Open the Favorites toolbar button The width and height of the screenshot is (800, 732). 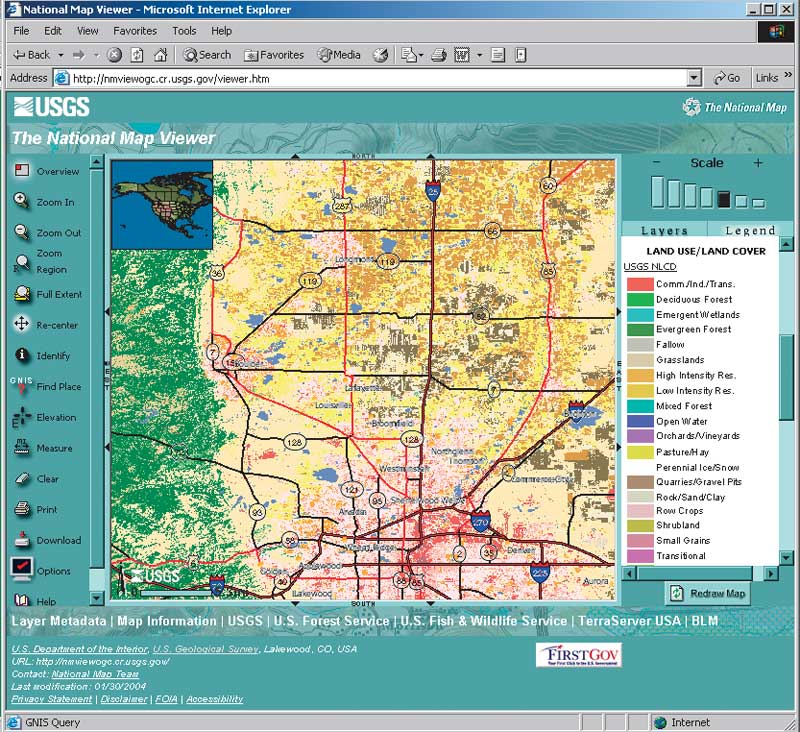(274, 55)
